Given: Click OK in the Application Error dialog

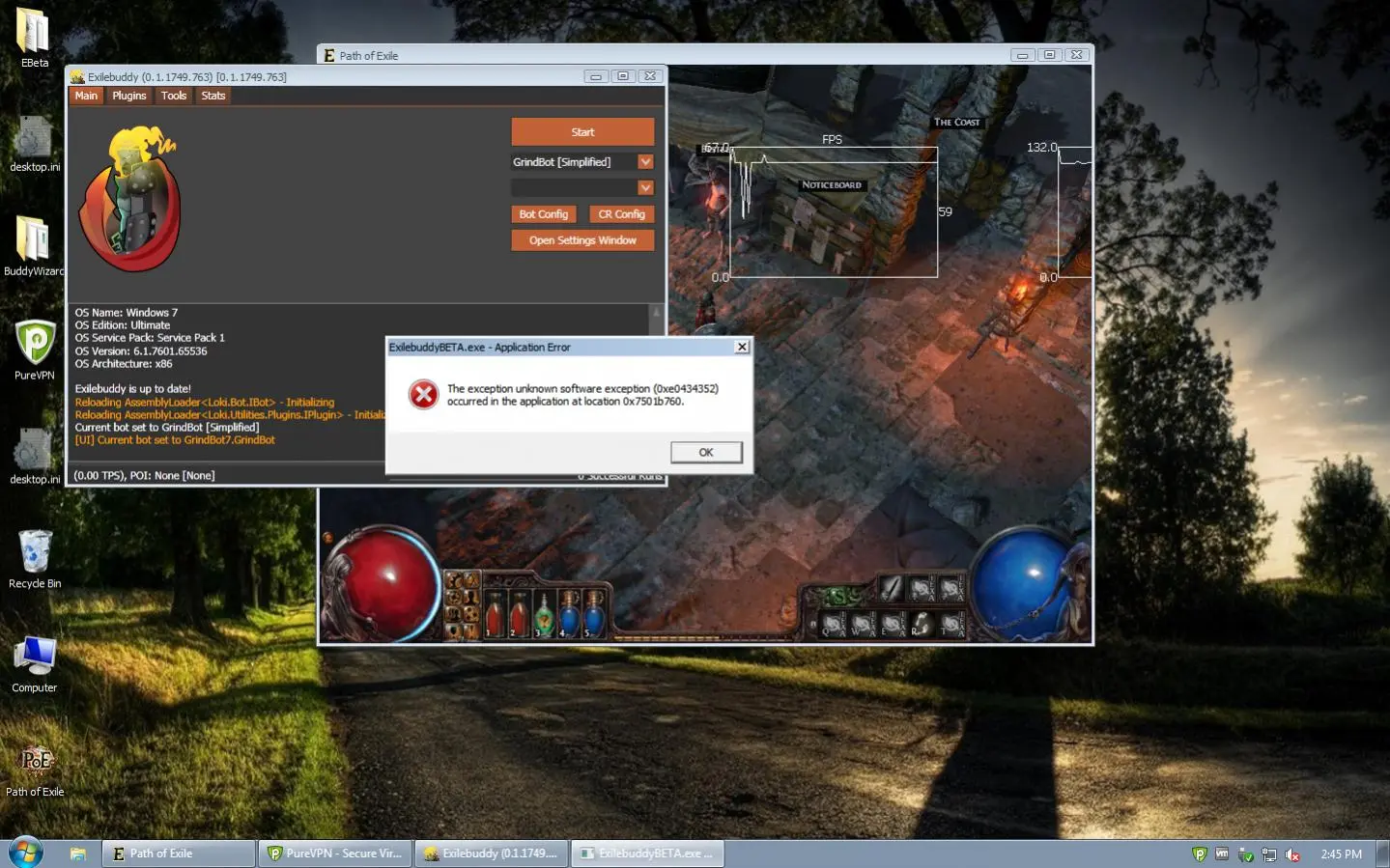Looking at the screenshot, I should pos(706,452).
